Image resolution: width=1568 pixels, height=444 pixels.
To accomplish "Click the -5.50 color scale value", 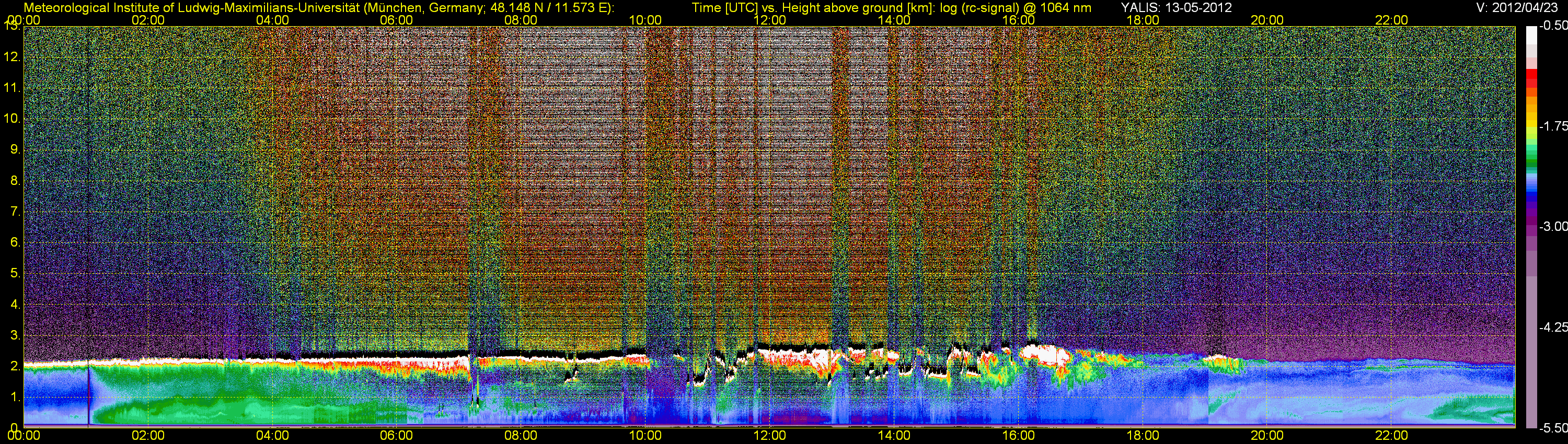I will (1553, 428).
